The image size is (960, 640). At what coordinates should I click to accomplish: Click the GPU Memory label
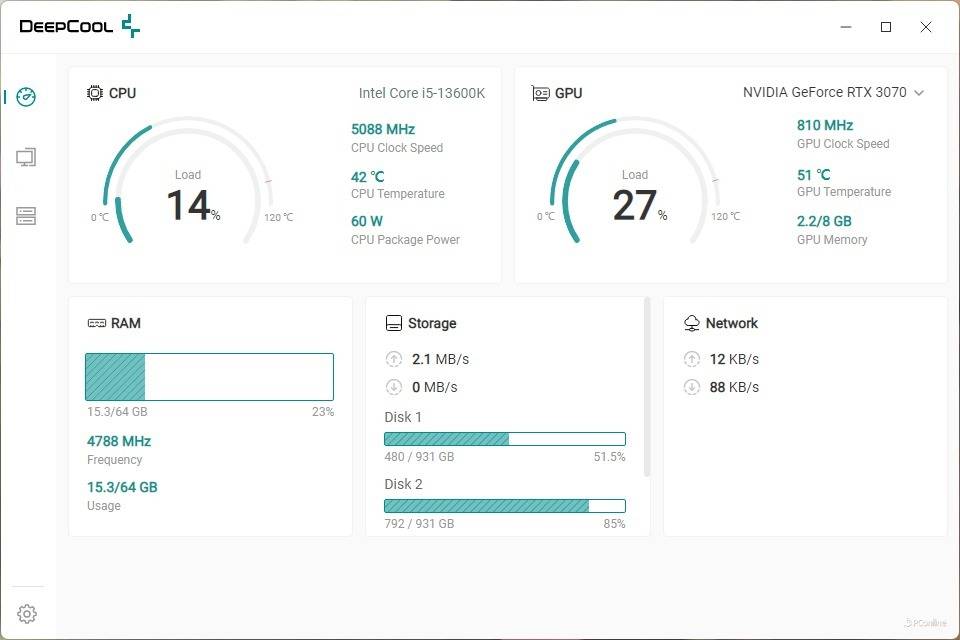[x=832, y=240]
